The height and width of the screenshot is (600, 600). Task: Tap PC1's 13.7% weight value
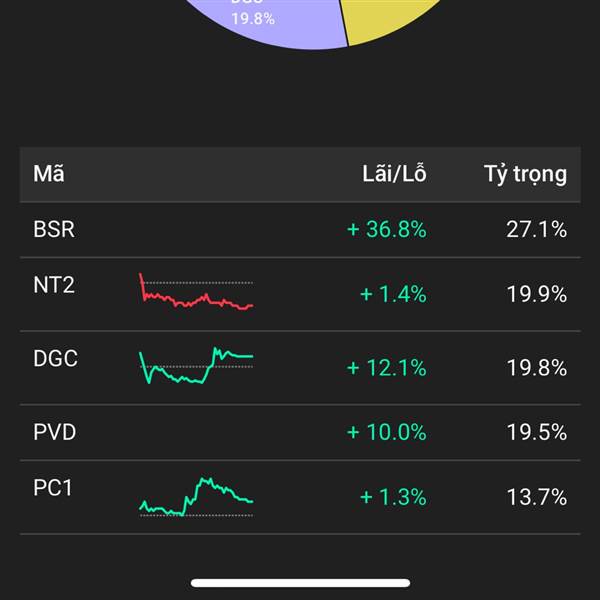[536, 497]
